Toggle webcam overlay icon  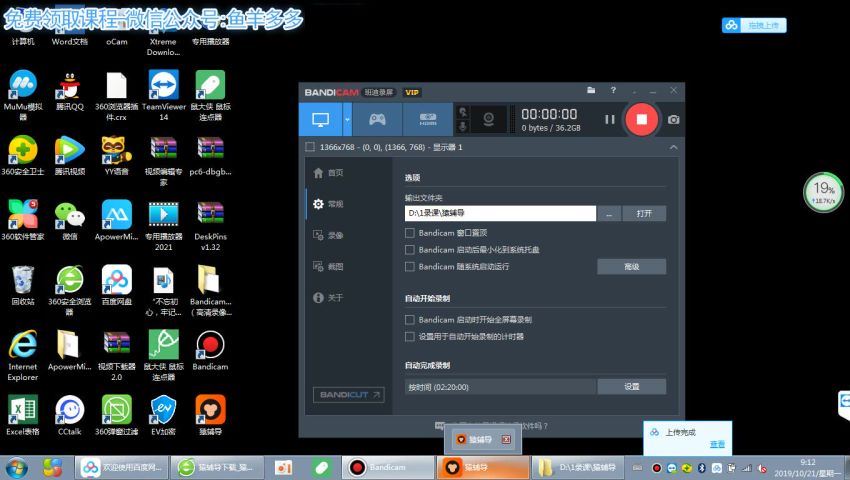488,119
